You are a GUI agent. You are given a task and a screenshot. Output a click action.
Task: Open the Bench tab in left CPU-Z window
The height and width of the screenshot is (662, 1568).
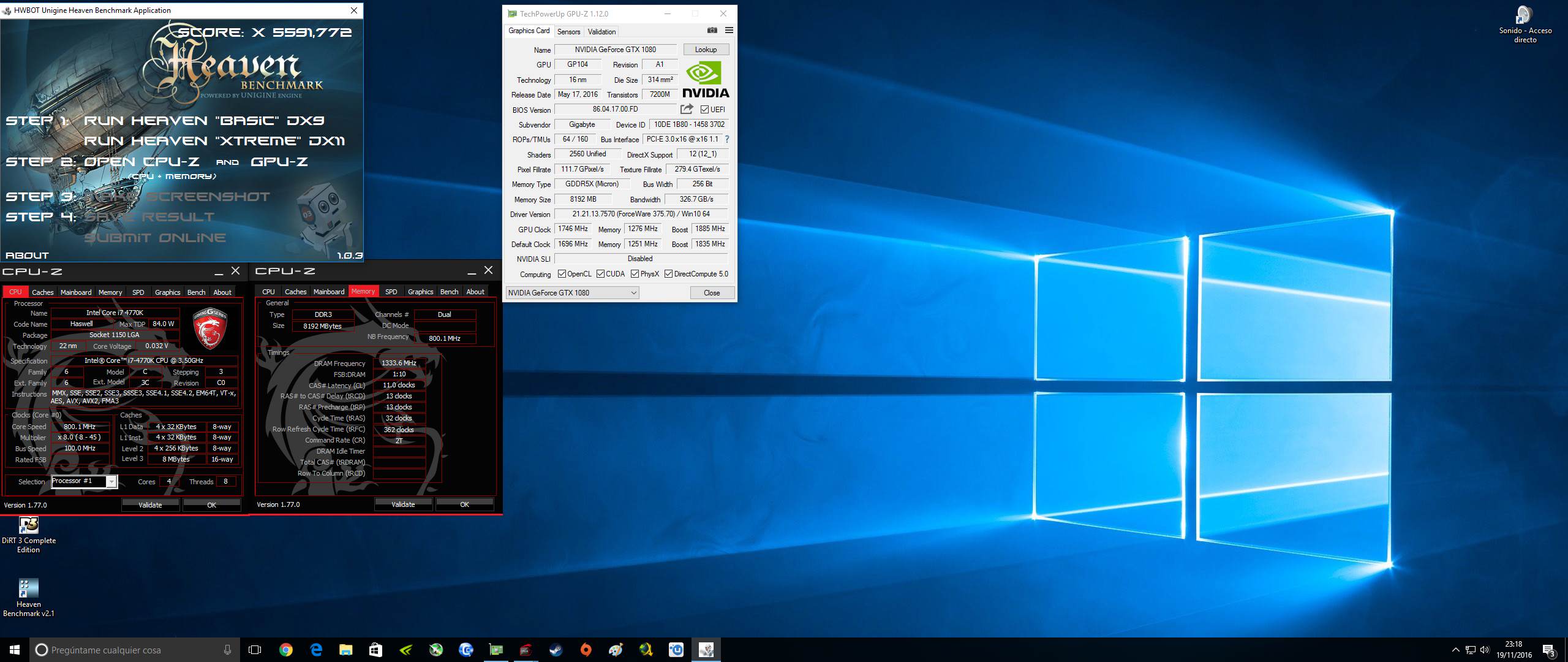[x=196, y=292]
